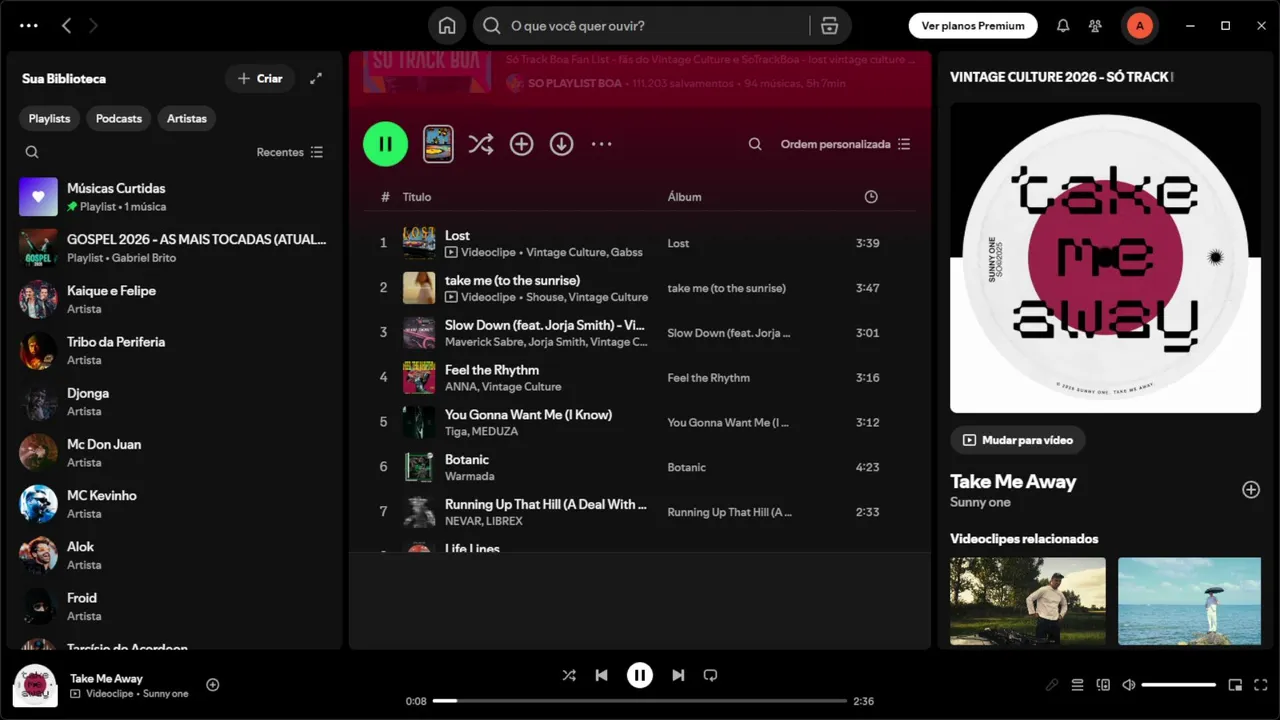This screenshot has height=720, width=1280.
Task: Click the Criar button
Action: [x=260, y=78]
